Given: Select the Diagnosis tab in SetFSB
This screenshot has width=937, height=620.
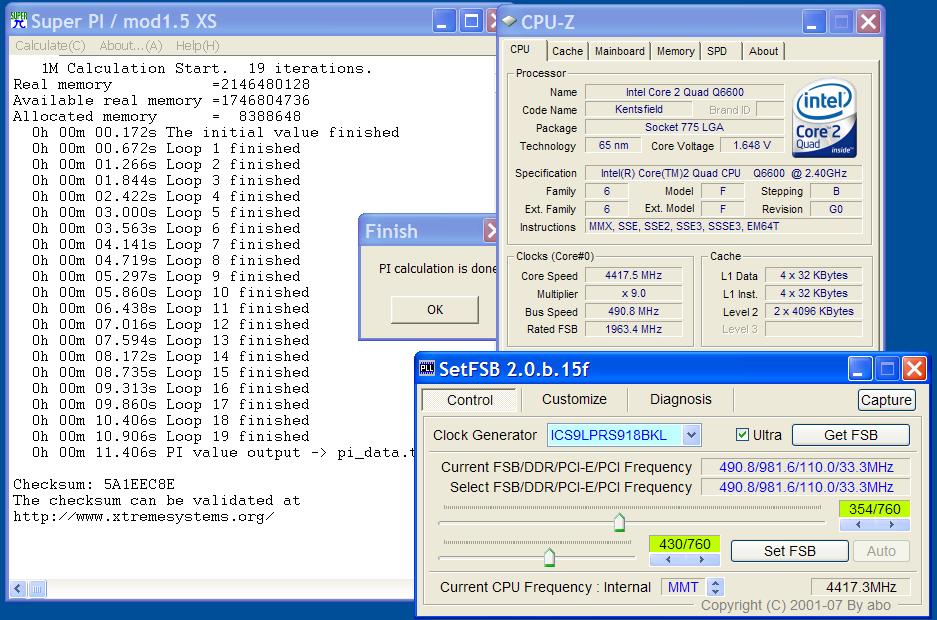Looking at the screenshot, I should click(x=681, y=399).
